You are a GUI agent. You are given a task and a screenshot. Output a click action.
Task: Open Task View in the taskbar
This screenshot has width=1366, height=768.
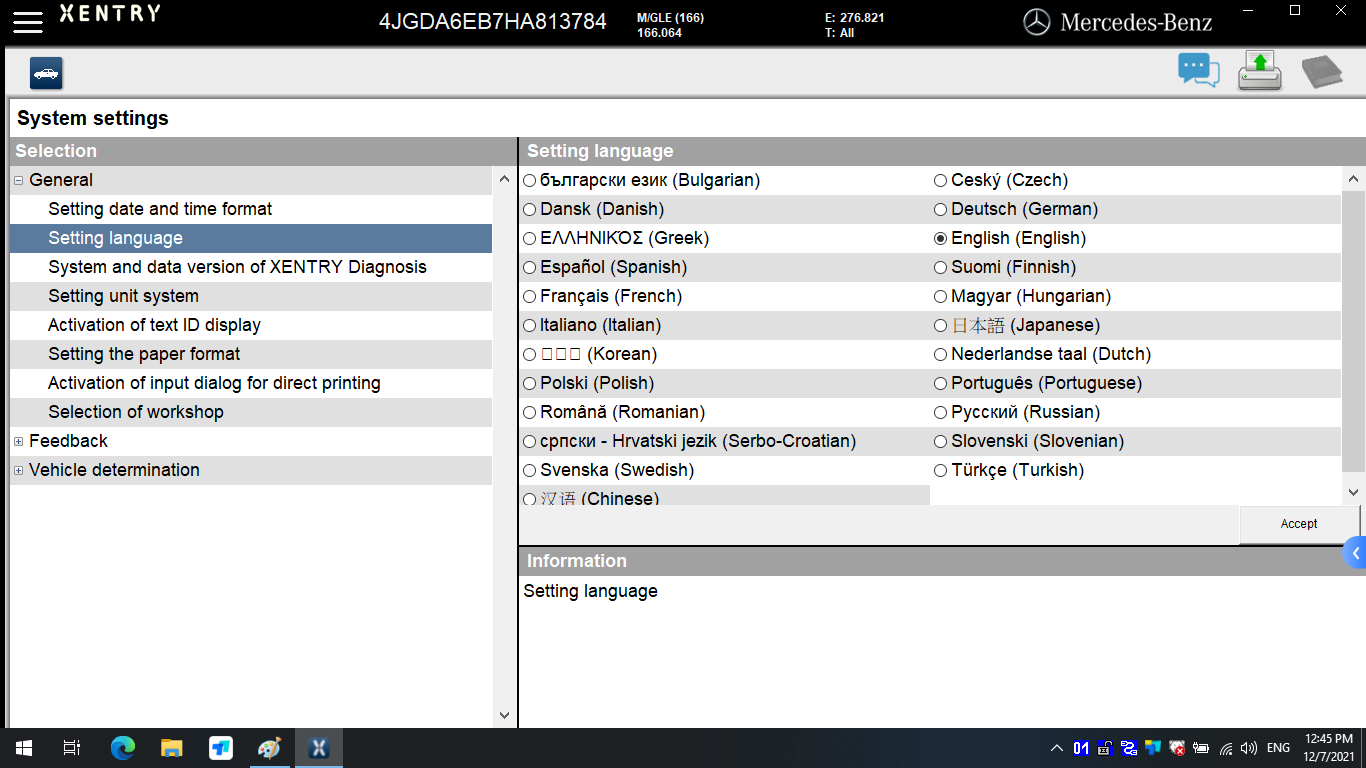click(x=72, y=748)
